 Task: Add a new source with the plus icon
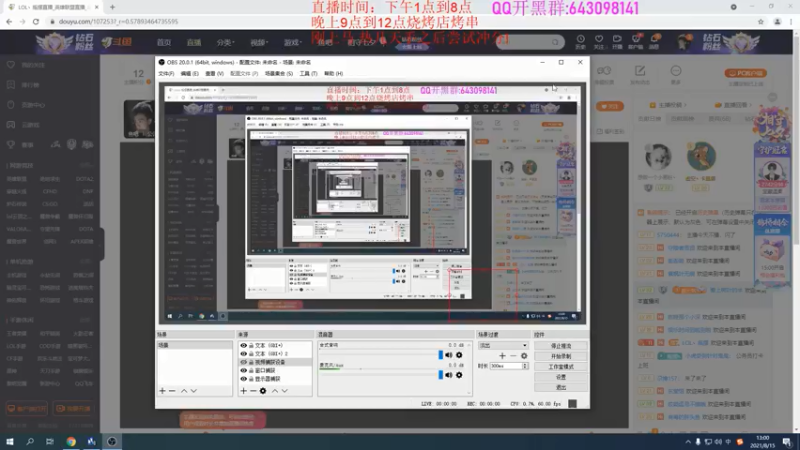tap(243, 391)
